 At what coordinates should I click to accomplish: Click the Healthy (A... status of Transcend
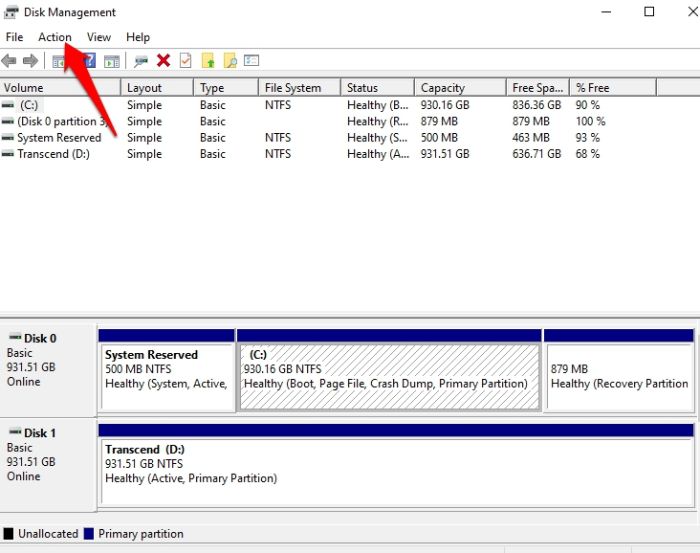(x=378, y=154)
